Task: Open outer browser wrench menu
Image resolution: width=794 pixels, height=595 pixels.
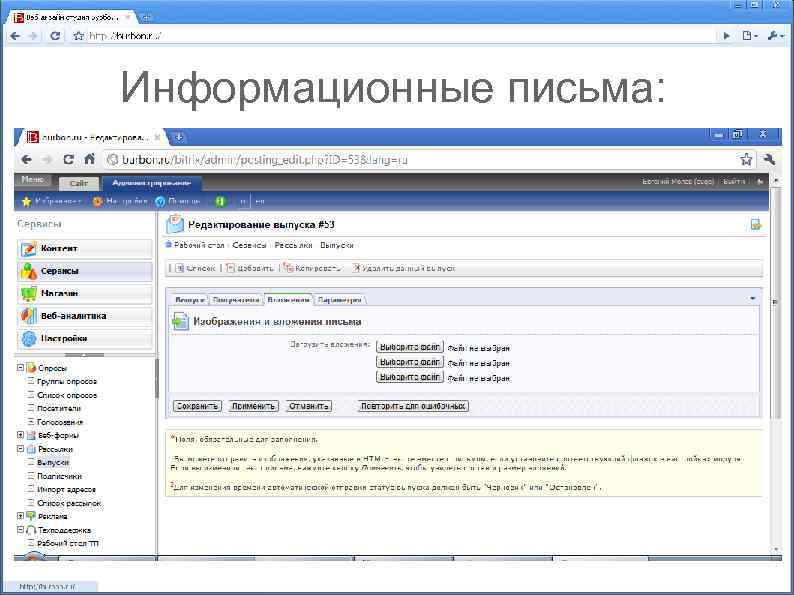Action: click(x=775, y=35)
